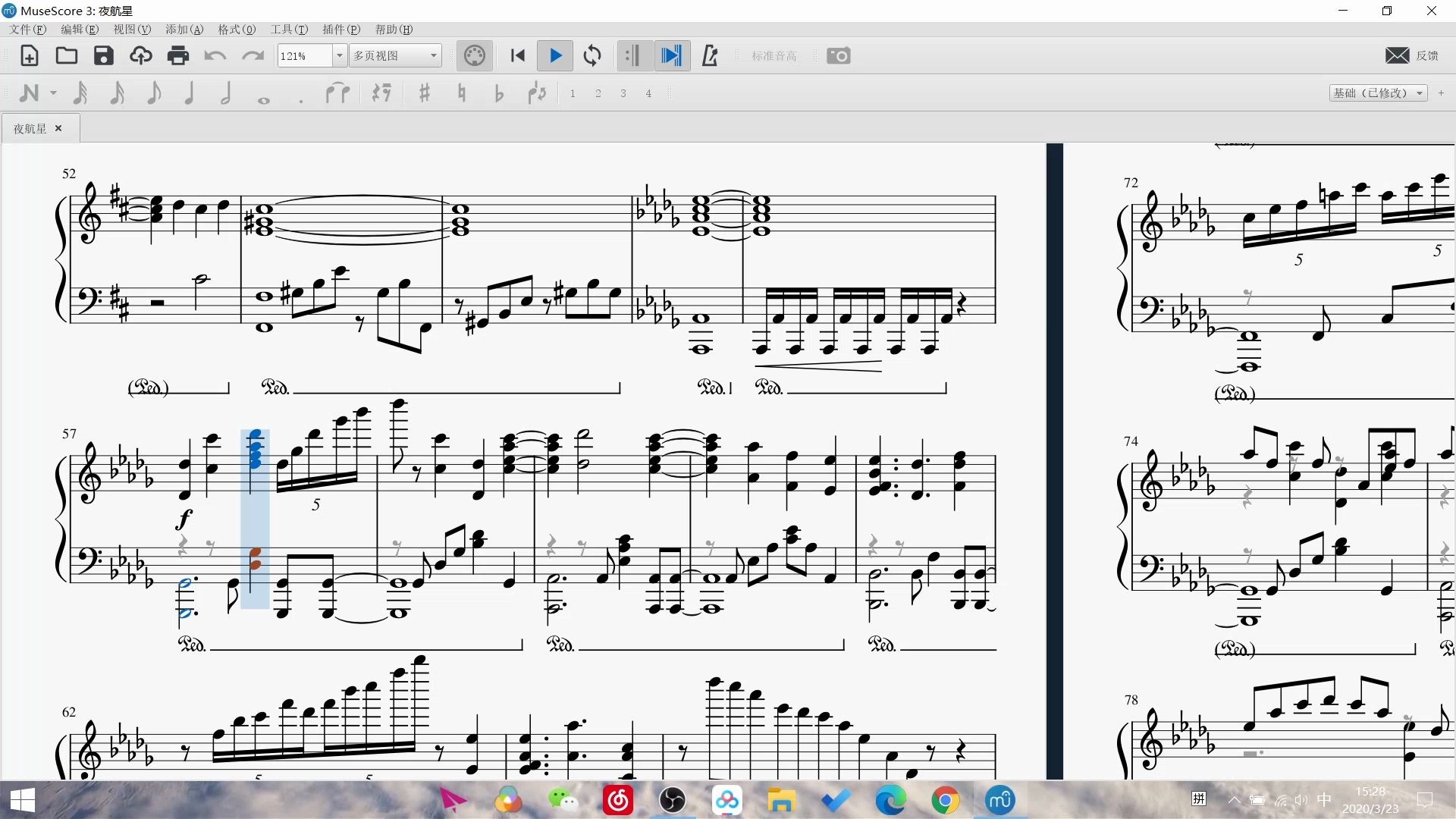The image size is (1456, 819).
Task: Toggle loop playback
Action: tap(592, 55)
